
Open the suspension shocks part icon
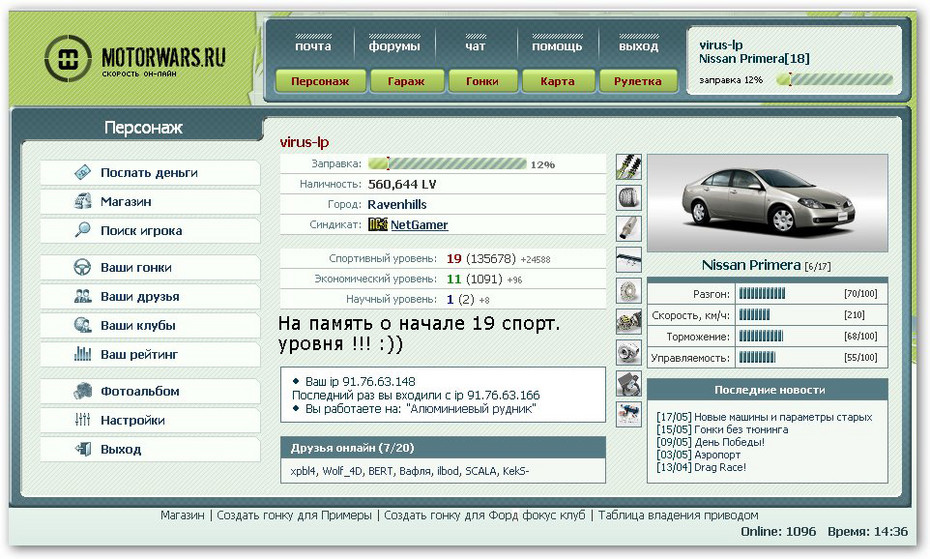click(x=629, y=167)
